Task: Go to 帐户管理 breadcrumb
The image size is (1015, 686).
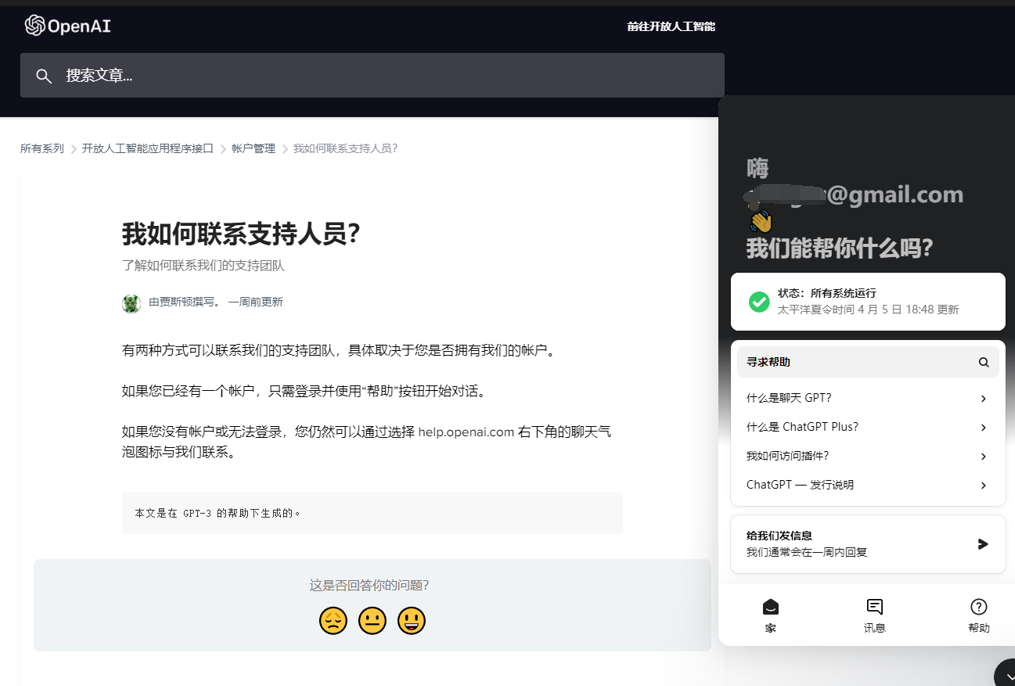Action: (x=254, y=149)
